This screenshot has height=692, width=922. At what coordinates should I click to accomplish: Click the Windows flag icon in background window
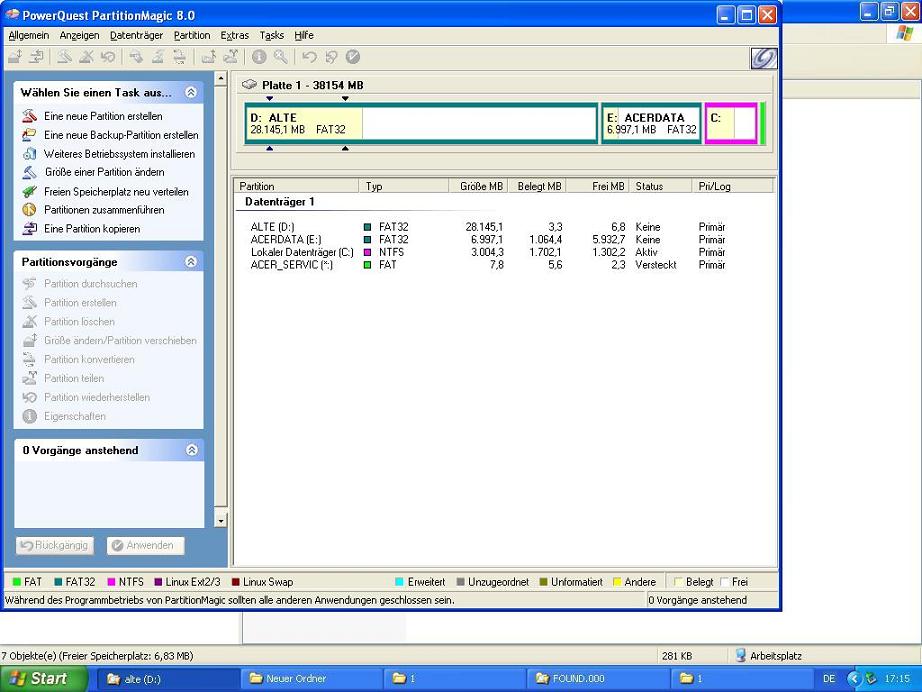point(904,34)
